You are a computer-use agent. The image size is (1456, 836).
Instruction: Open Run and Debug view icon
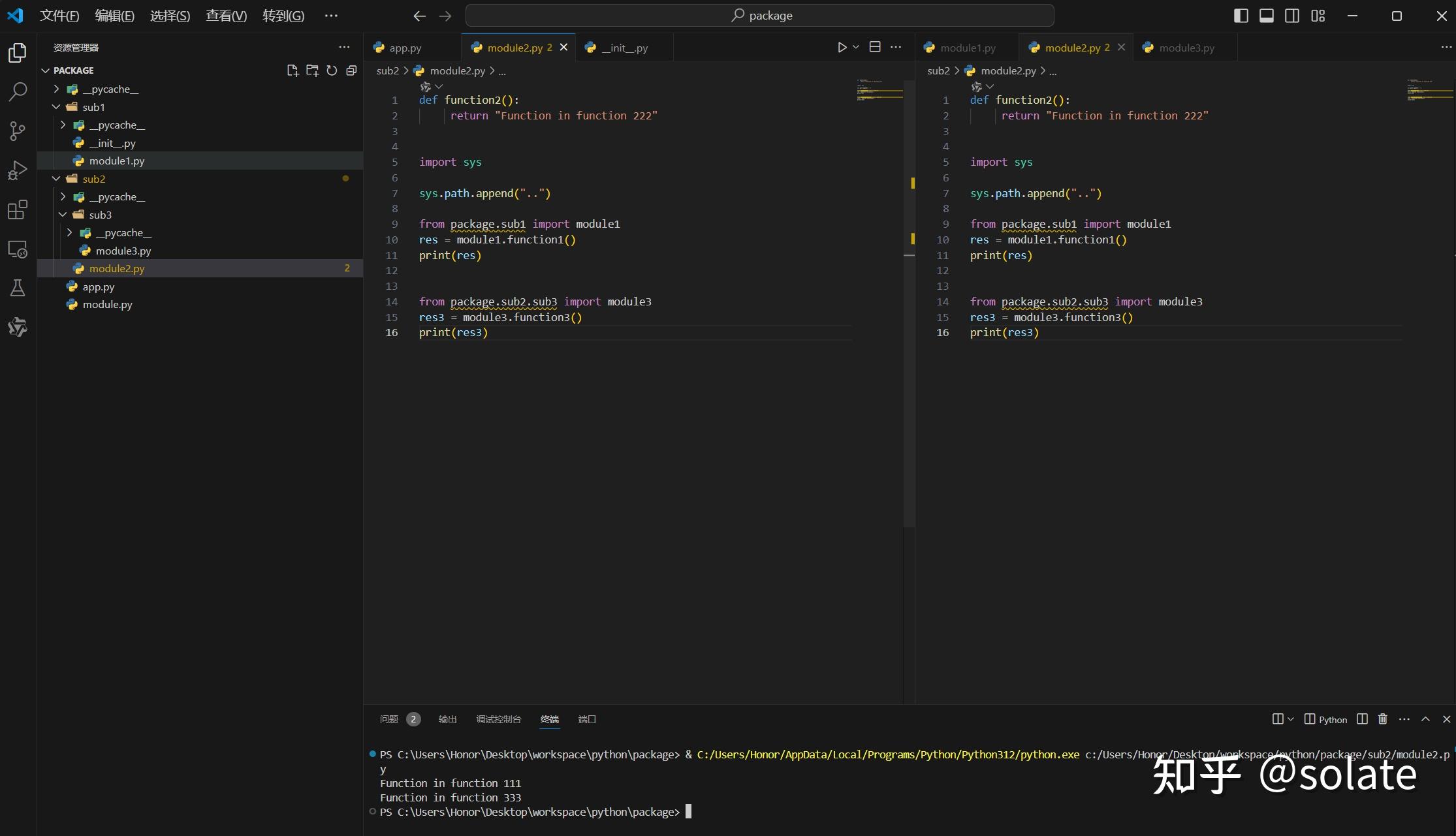coord(18,170)
